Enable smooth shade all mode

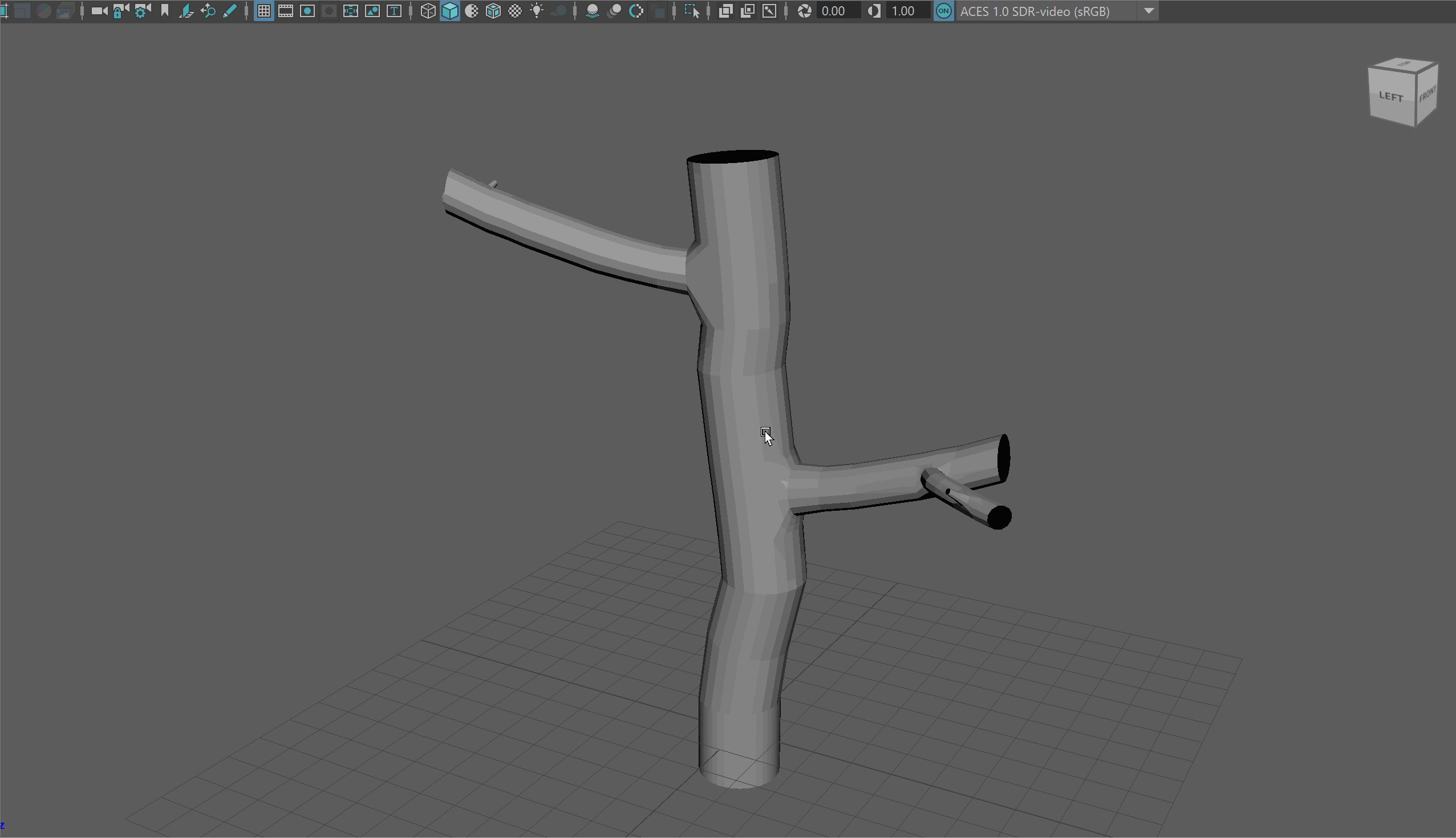[x=449, y=11]
